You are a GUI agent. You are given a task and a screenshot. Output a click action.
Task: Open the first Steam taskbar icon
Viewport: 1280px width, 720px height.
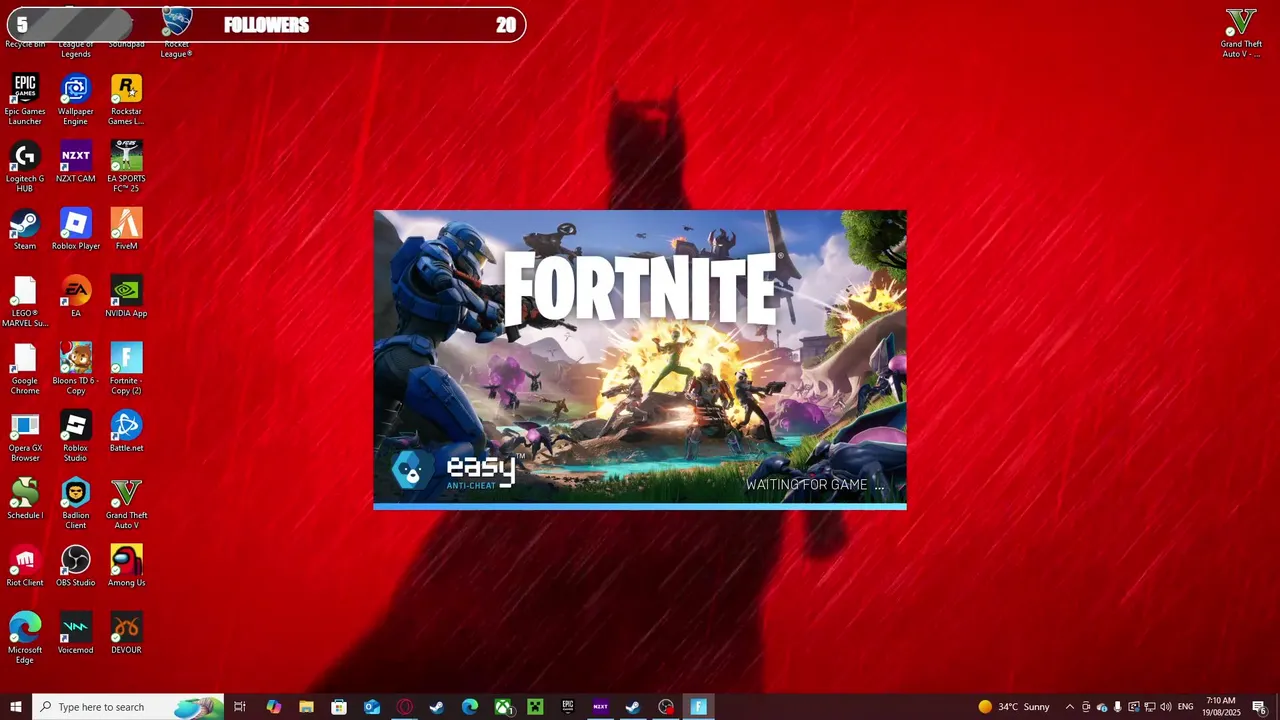tap(437, 707)
